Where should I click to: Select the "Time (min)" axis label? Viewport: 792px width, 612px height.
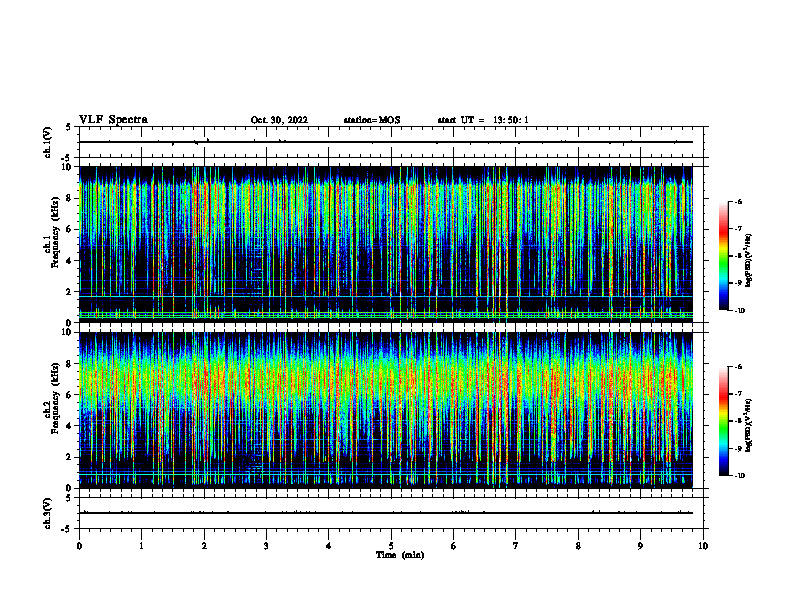coord(400,555)
